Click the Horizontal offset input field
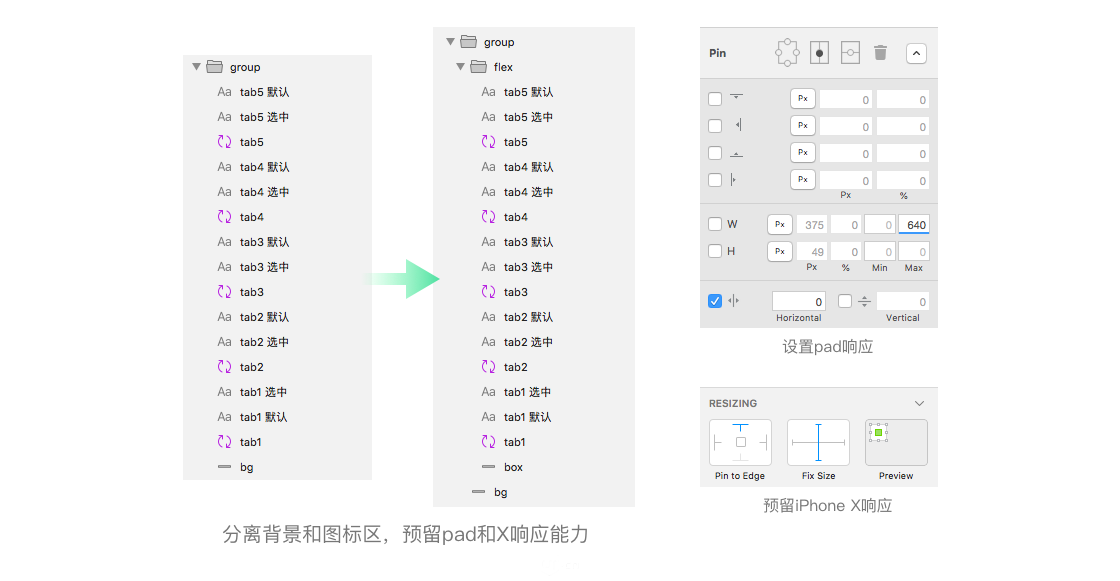This screenshot has height=581, width=1120. click(x=799, y=302)
